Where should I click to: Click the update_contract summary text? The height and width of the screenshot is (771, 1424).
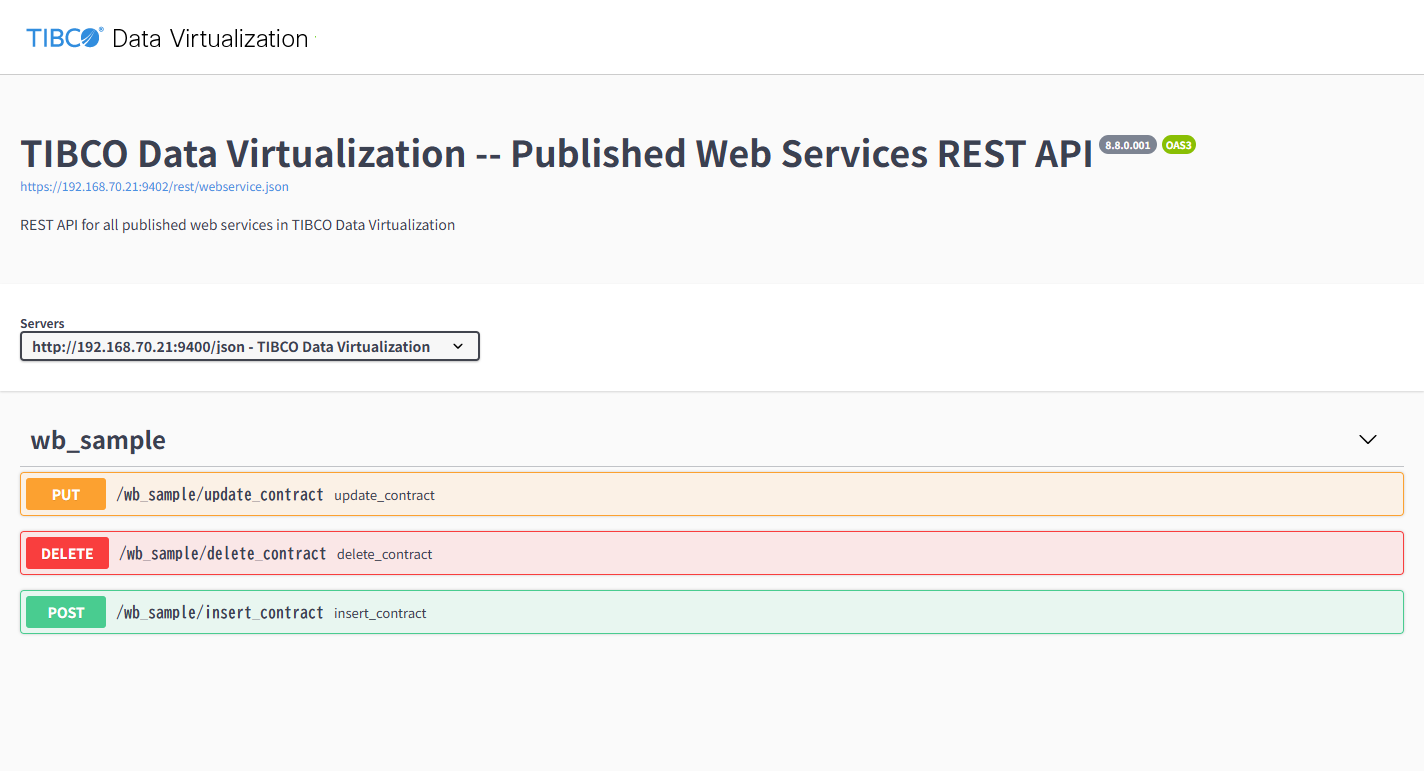tap(384, 495)
